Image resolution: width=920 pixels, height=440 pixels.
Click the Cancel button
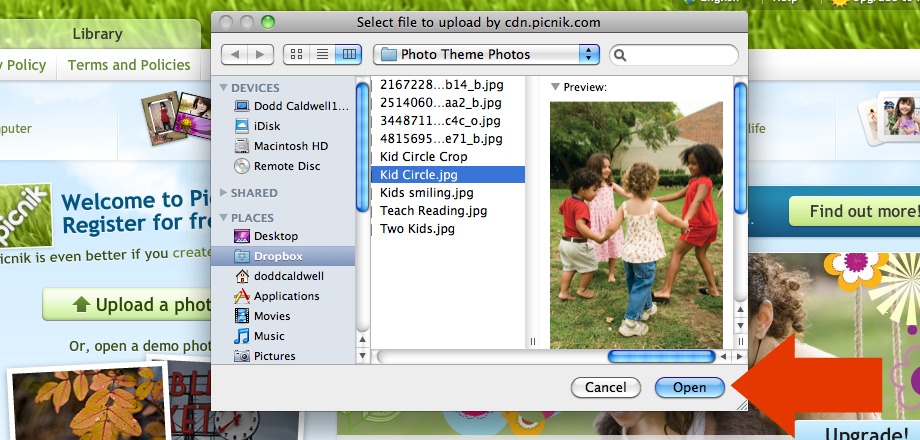coord(606,387)
